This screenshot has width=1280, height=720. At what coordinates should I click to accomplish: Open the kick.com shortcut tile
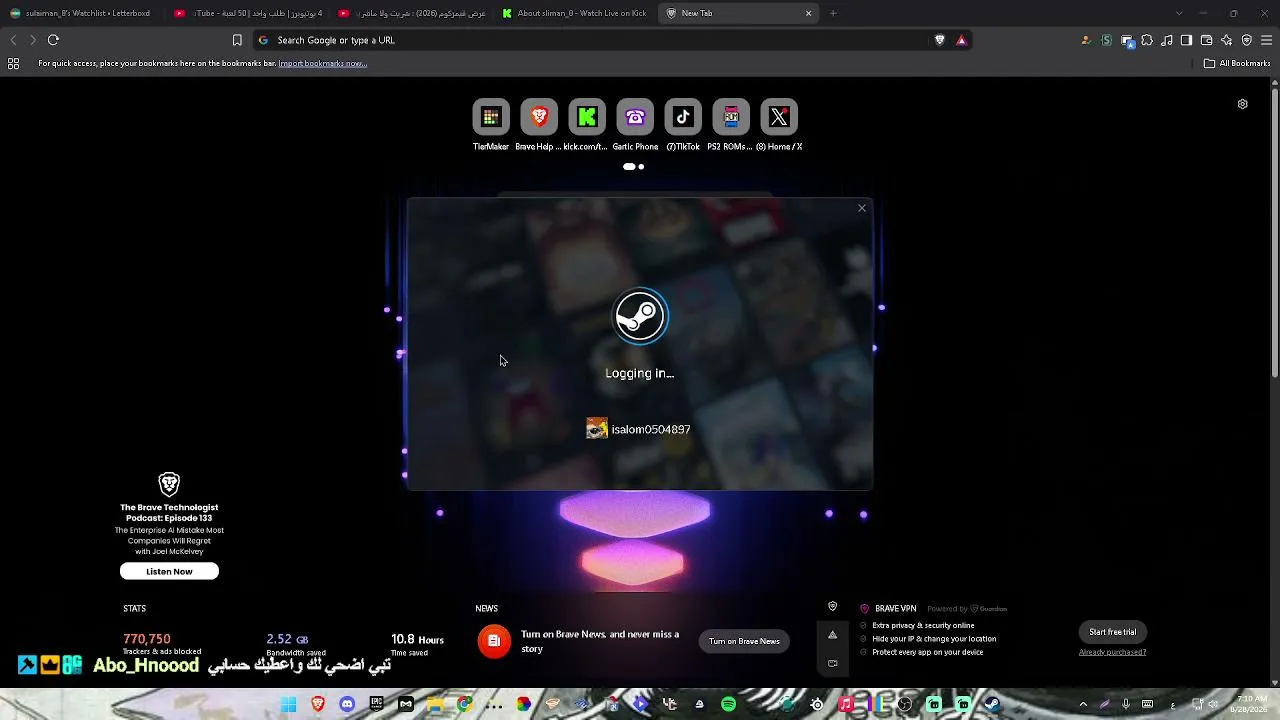point(587,118)
